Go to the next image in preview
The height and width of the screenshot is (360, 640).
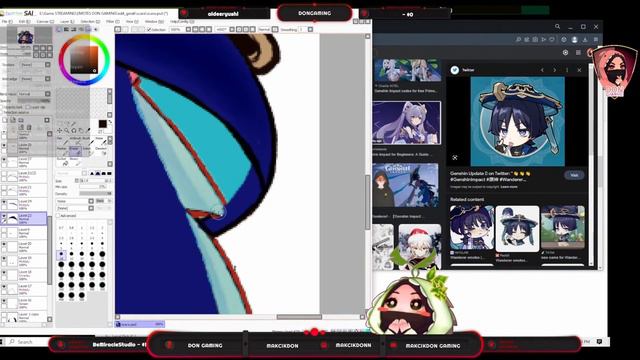554,70
